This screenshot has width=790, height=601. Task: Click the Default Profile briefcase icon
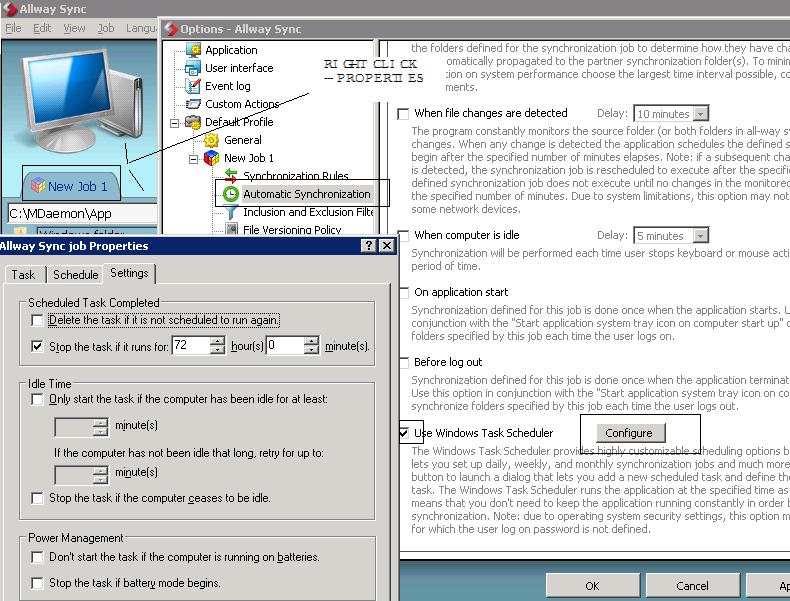click(x=193, y=122)
